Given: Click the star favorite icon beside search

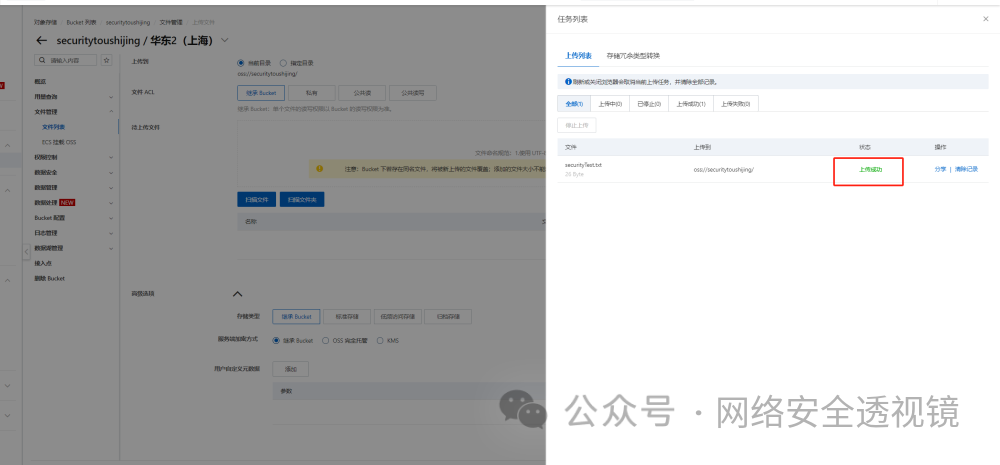Looking at the screenshot, I should [x=107, y=60].
